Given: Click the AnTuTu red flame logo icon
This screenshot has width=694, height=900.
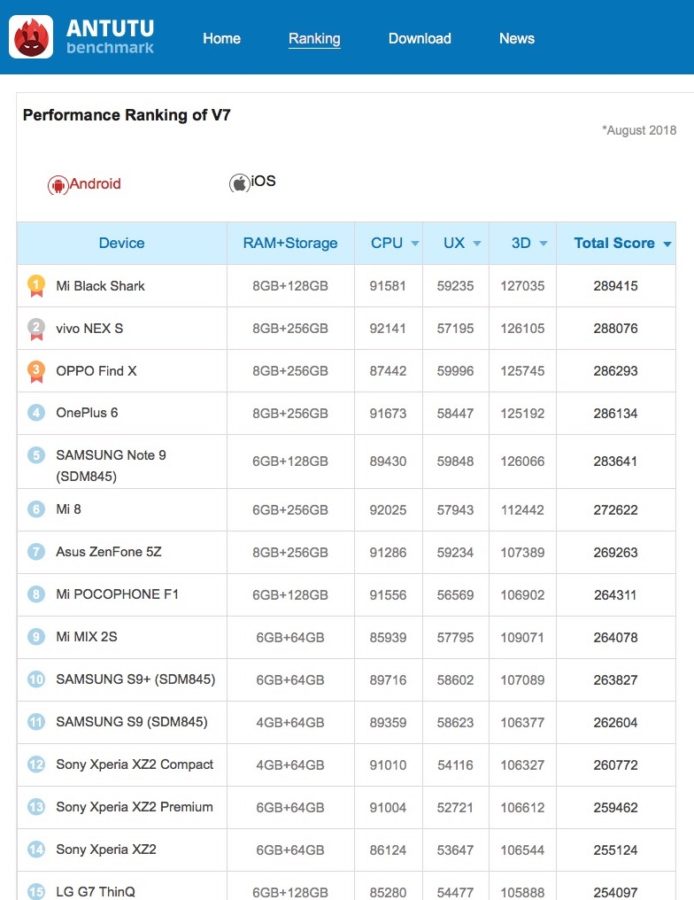Looking at the screenshot, I should [x=31, y=37].
